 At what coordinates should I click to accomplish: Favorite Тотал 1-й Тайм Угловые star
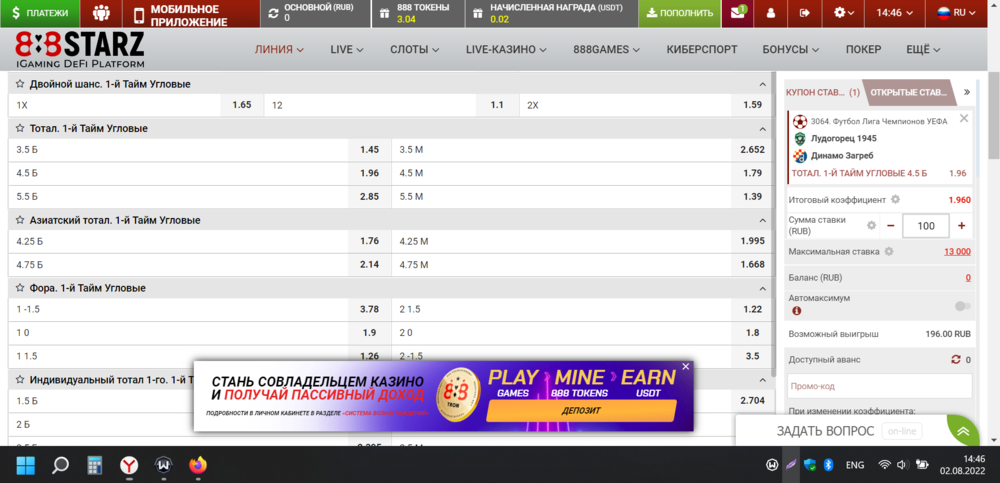pyautogui.click(x=20, y=128)
